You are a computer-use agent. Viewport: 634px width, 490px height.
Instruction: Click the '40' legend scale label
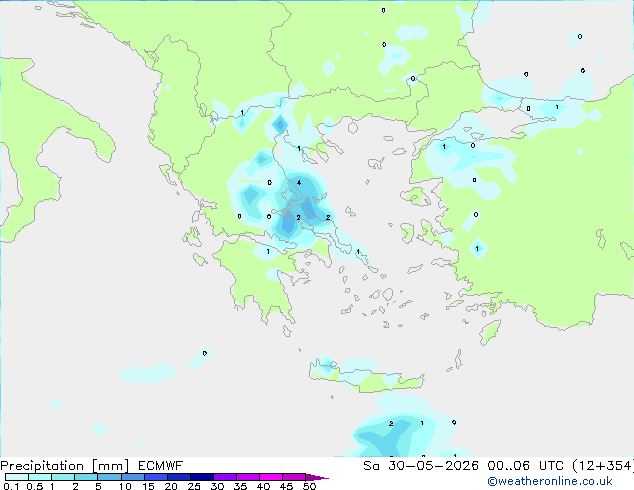[263, 486]
